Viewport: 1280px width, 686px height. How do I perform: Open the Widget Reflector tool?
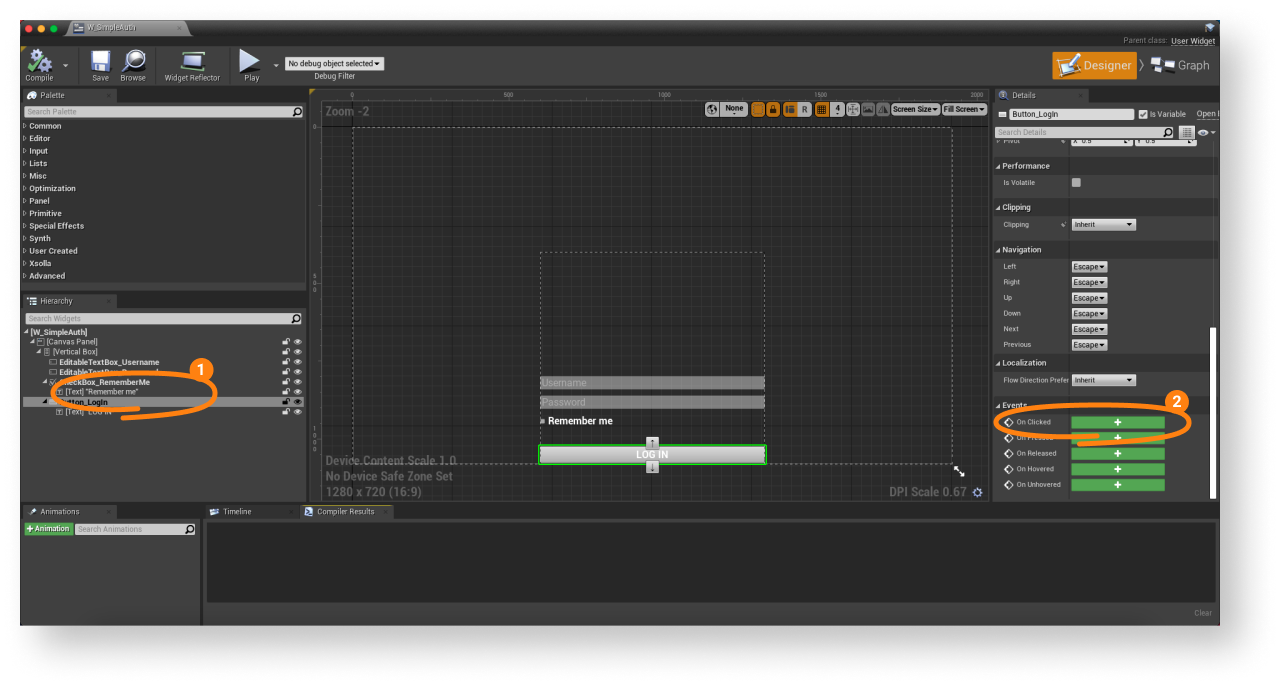coord(192,62)
